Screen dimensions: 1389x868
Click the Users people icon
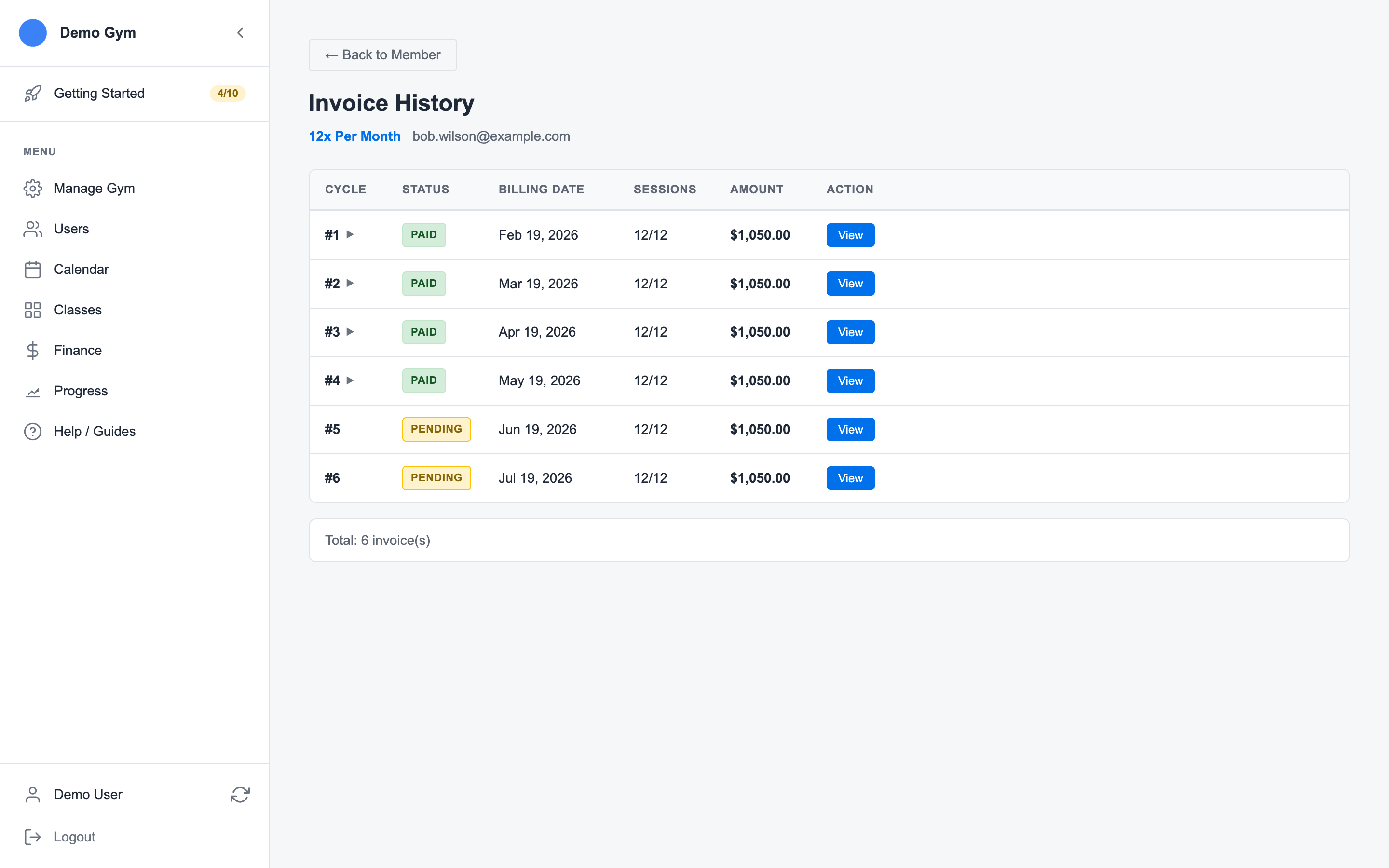pyautogui.click(x=33, y=229)
